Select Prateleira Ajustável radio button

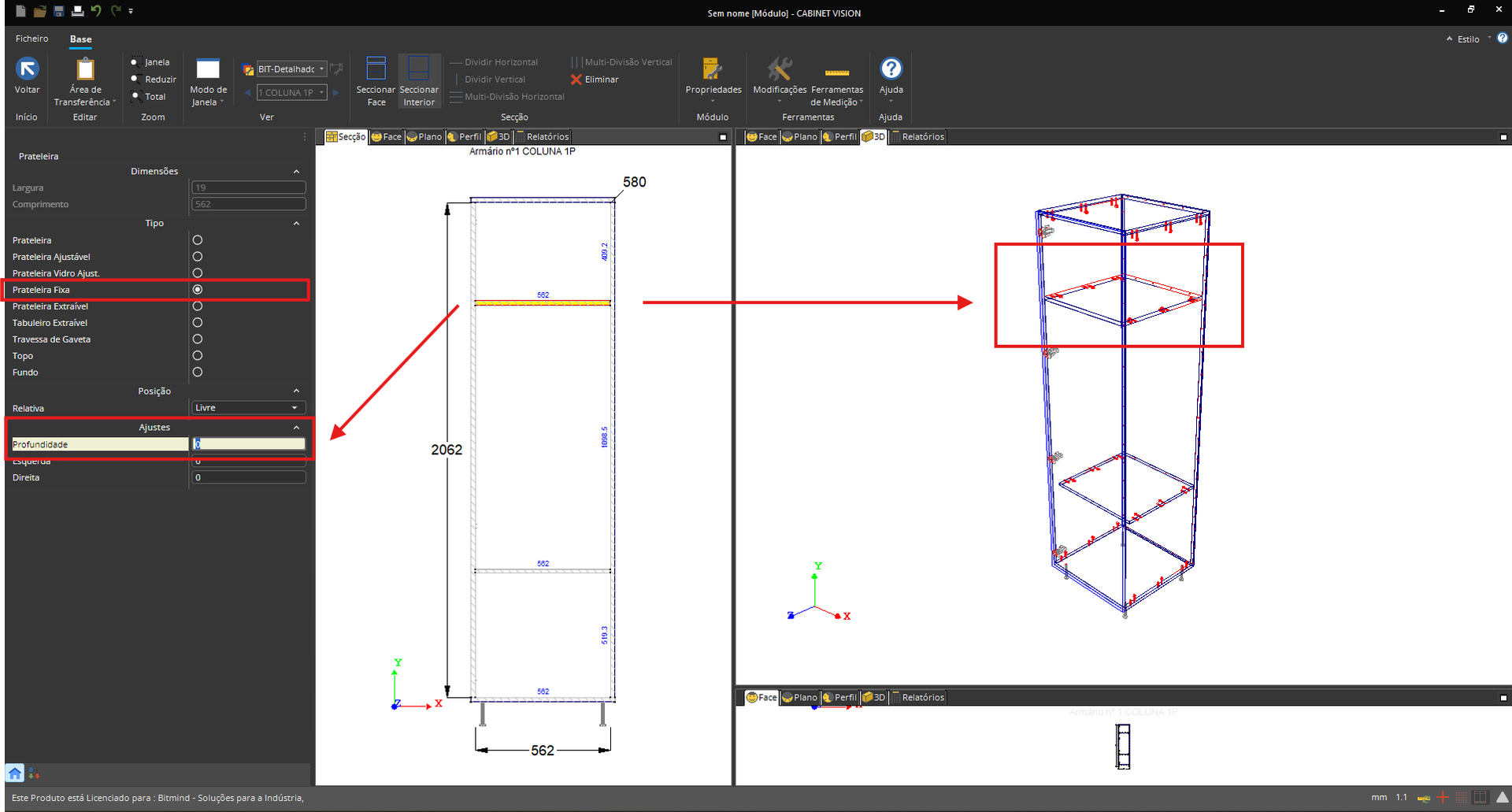[x=198, y=257]
